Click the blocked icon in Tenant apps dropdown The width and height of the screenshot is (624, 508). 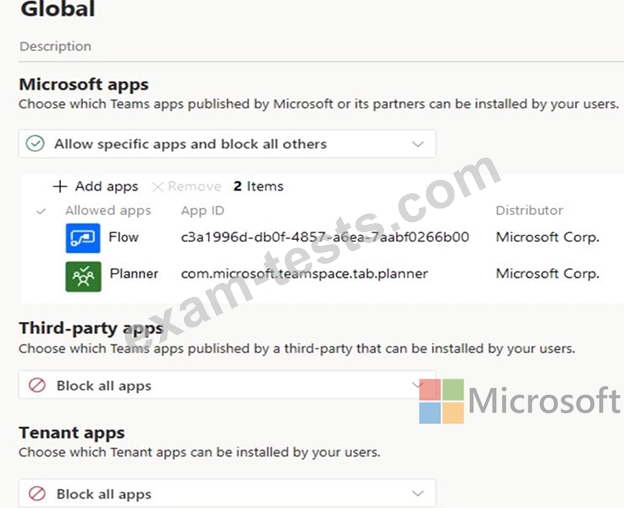[37, 494]
